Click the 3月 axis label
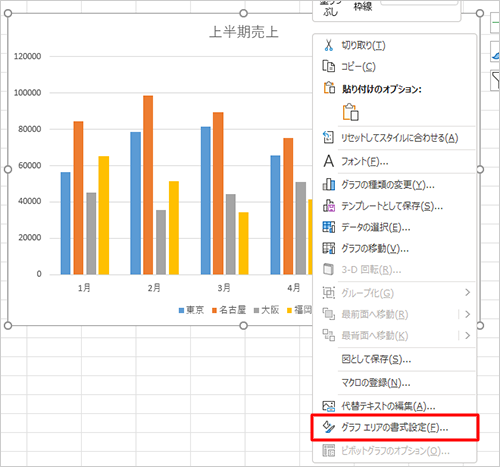This screenshot has height=467, width=500. 224,288
